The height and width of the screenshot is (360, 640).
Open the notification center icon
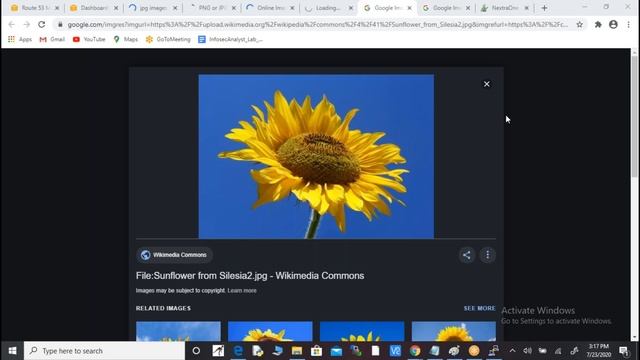pyautogui.click(x=623, y=351)
